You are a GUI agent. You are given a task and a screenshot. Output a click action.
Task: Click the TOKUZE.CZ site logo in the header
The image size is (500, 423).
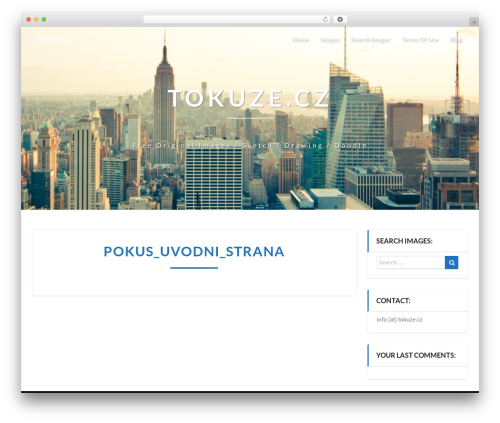point(53,40)
